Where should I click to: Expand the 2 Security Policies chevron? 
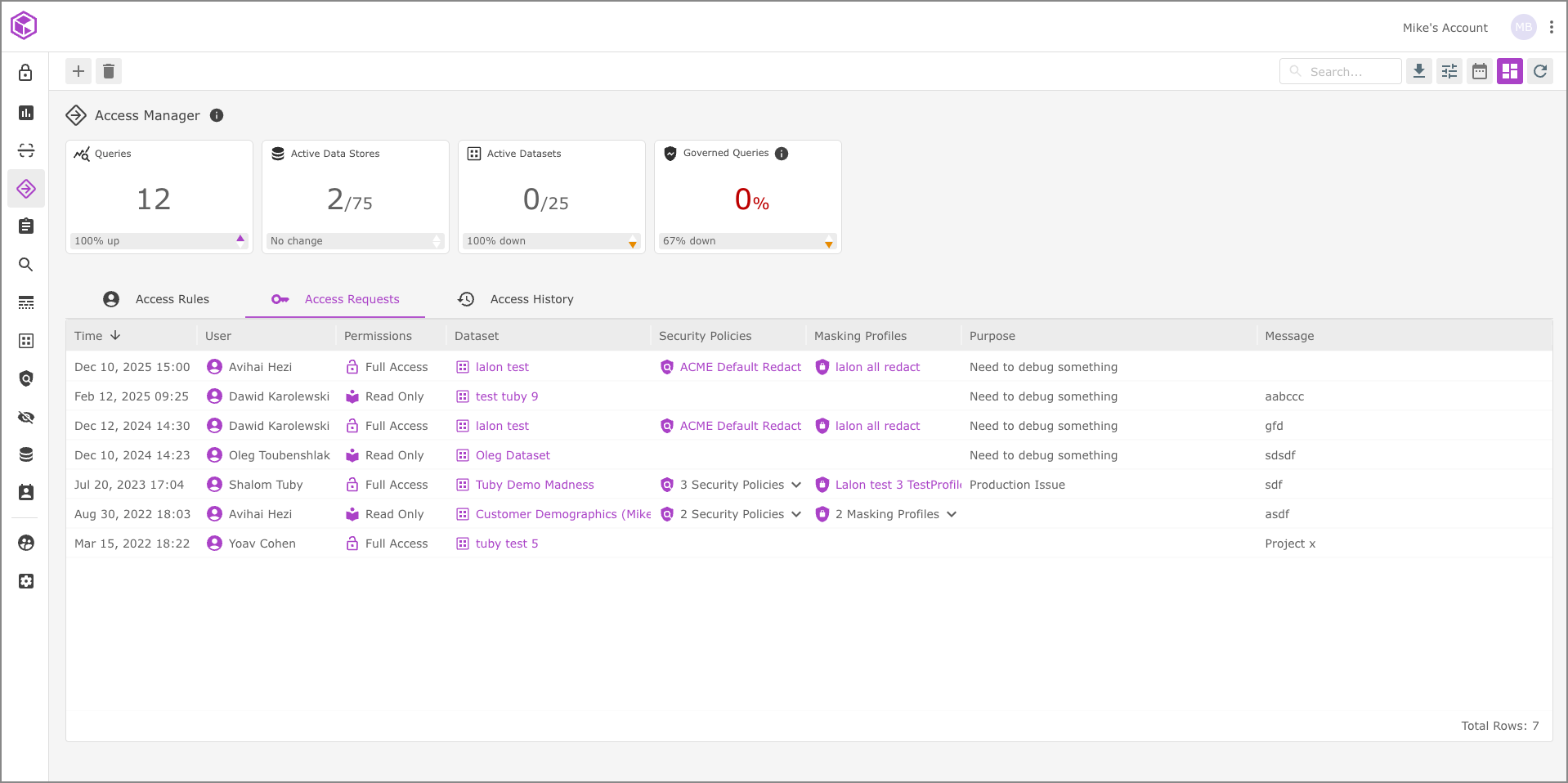click(796, 514)
